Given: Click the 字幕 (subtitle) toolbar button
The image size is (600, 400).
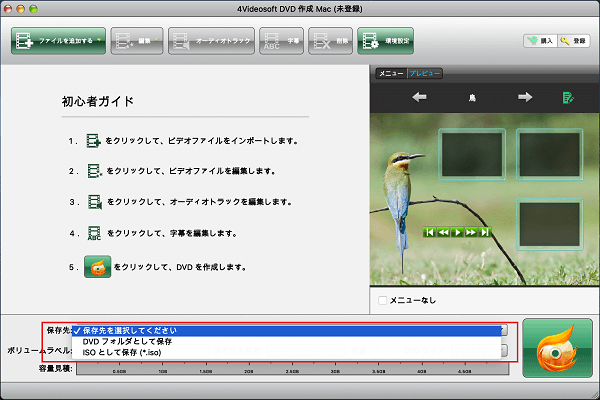Looking at the screenshot, I should (281, 41).
